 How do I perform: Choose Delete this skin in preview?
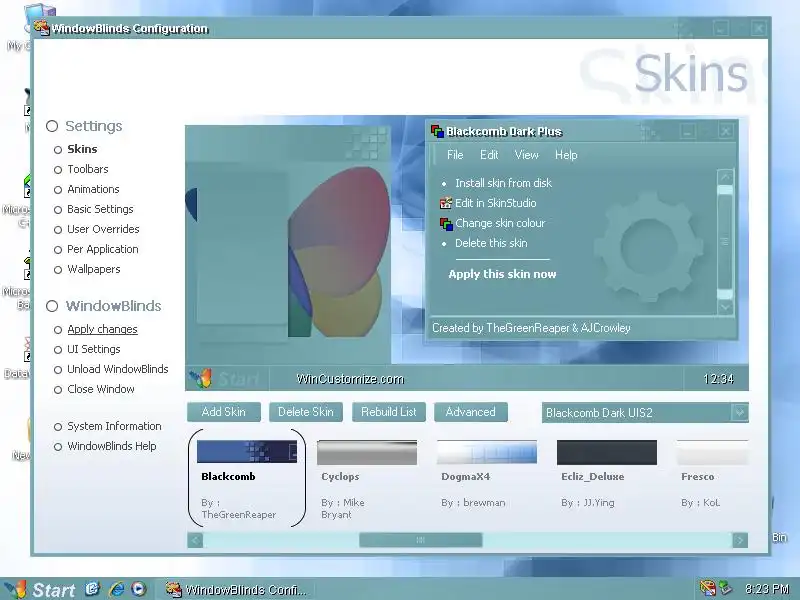pyautogui.click(x=491, y=243)
